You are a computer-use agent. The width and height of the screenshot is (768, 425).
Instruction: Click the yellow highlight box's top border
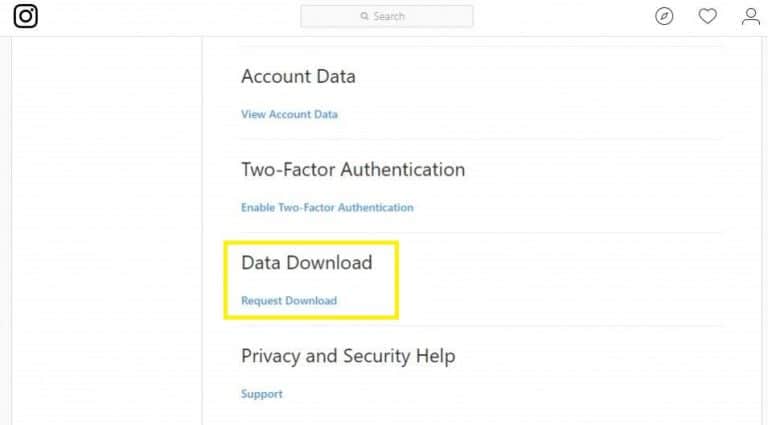pyautogui.click(x=311, y=242)
